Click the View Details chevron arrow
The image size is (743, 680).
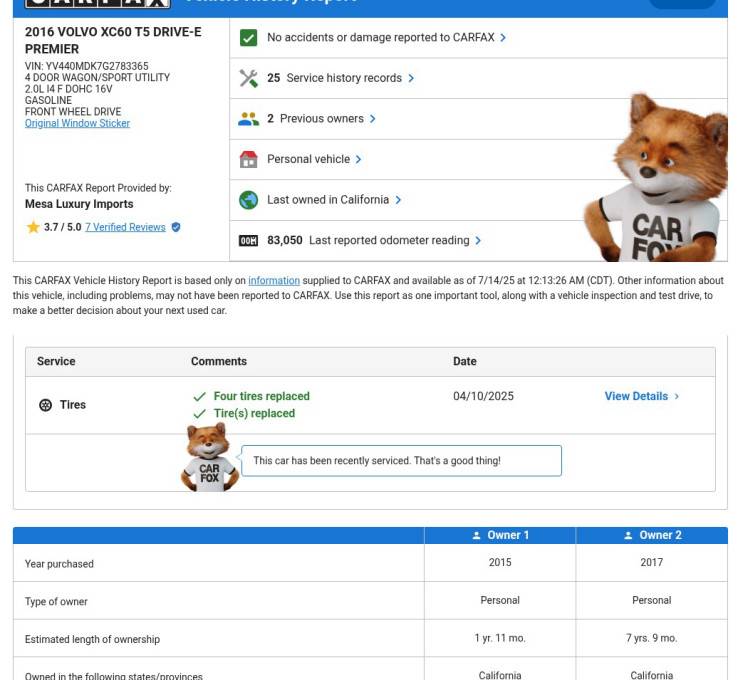pos(676,396)
